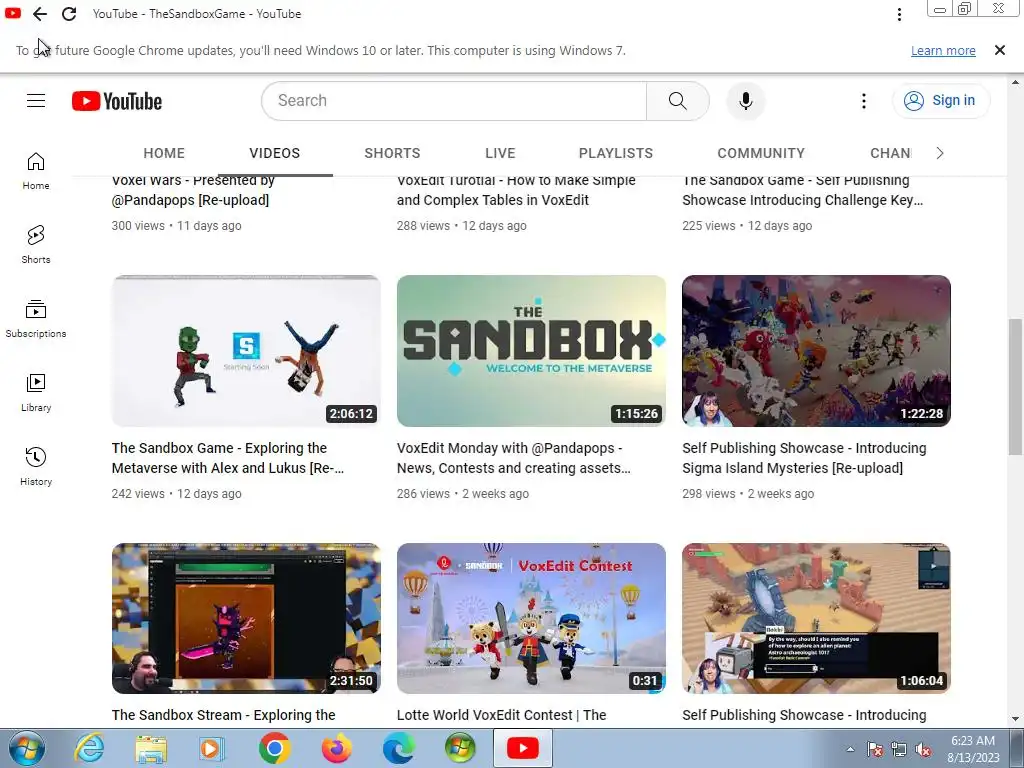Click the YouTube app taskbar button
Image resolution: width=1024 pixels, height=768 pixels.
coord(522,748)
